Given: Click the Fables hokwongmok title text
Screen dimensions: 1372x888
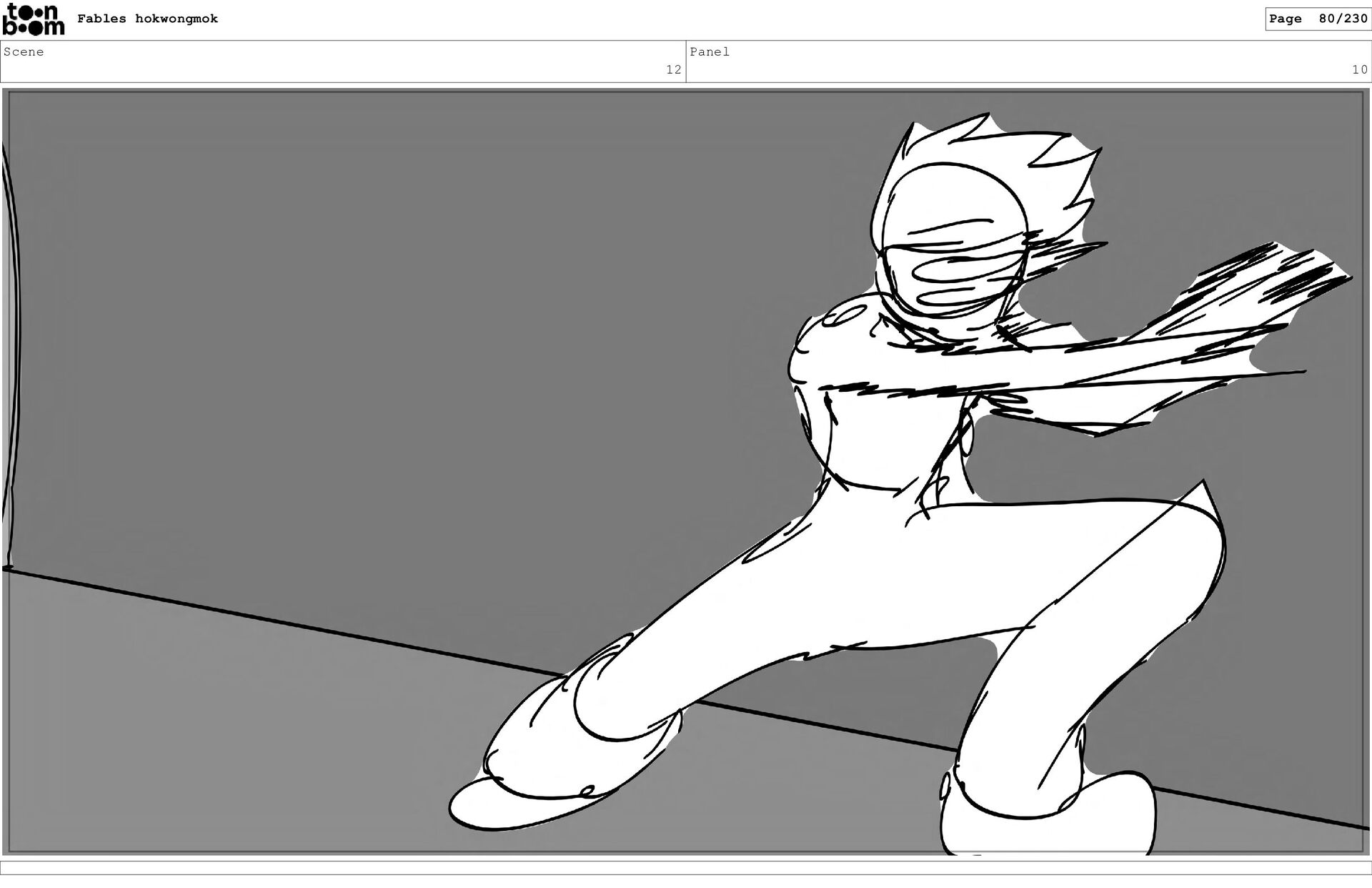Looking at the screenshot, I should [x=147, y=19].
